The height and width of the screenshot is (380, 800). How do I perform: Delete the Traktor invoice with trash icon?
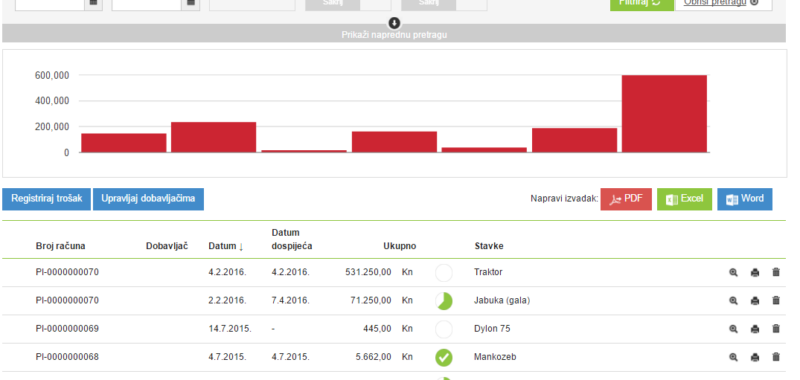click(776, 272)
